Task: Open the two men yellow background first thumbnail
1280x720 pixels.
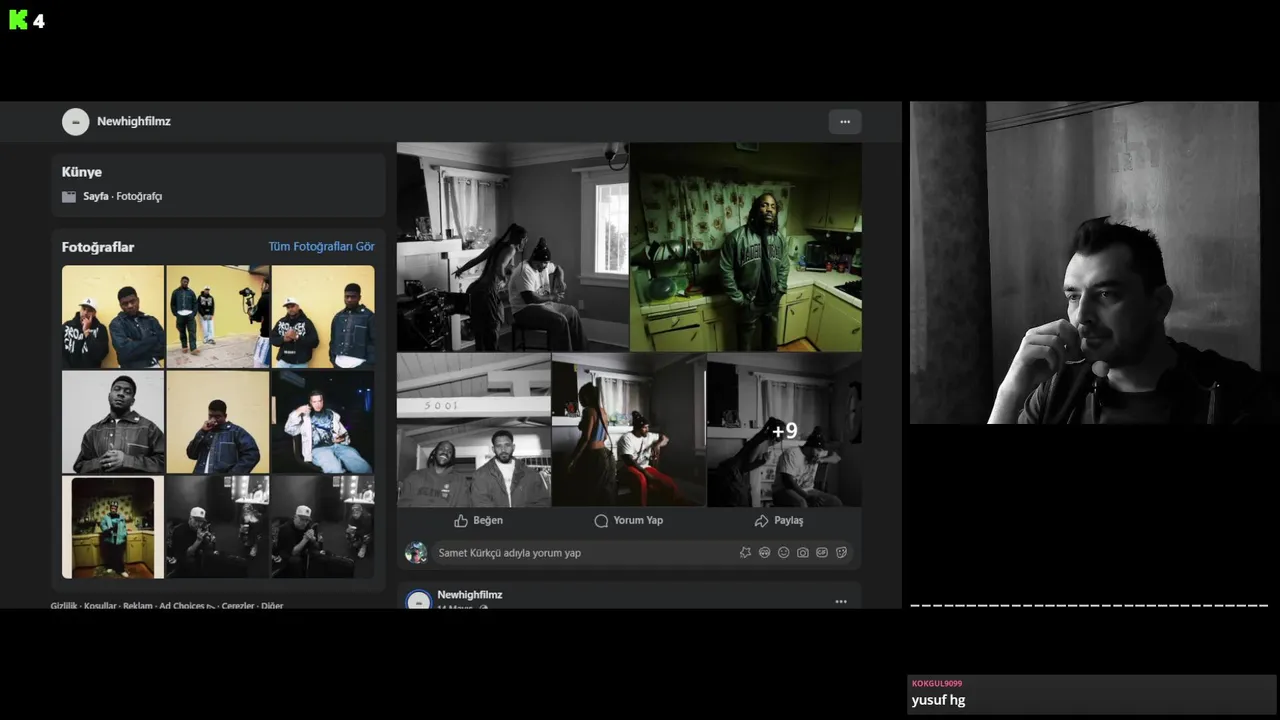Action: pos(113,316)
